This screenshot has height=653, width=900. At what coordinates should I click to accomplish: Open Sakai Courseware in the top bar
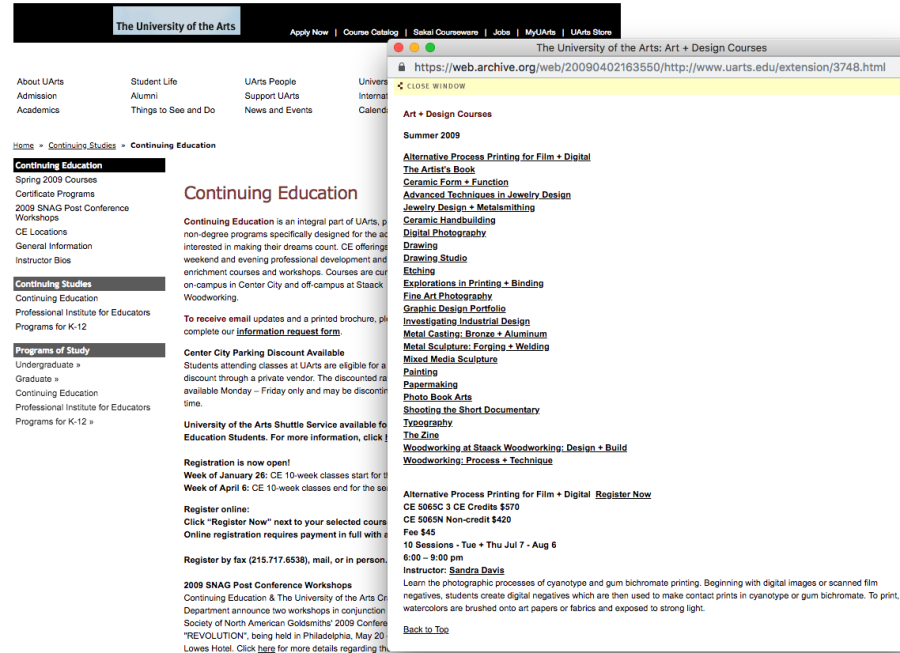[x=445, y=32]
